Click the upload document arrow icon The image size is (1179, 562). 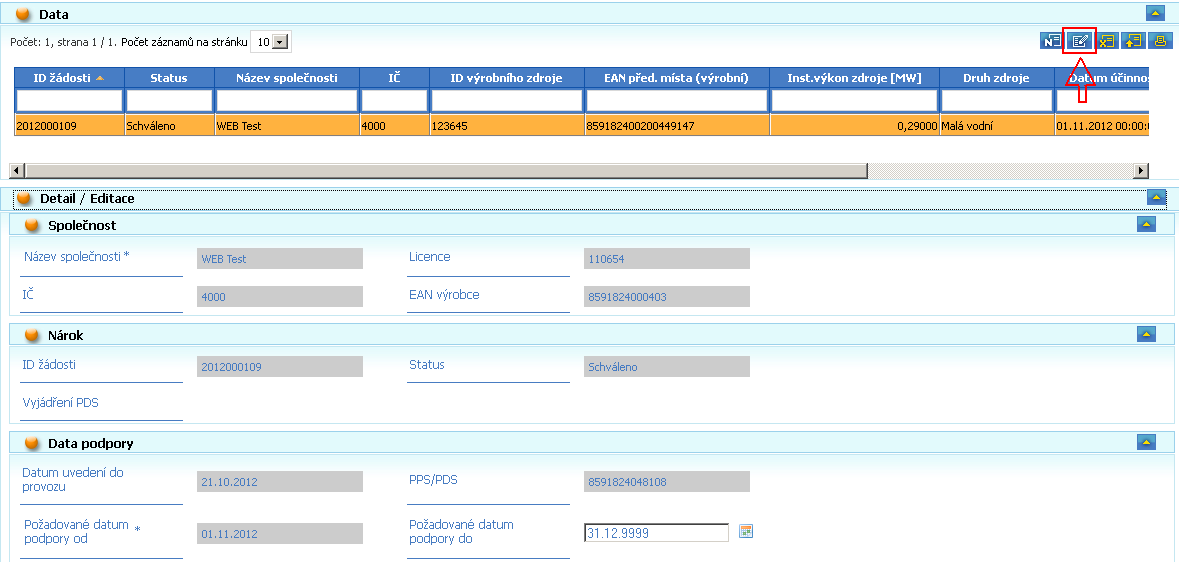pyautogui.click(x=1132, y=41)
